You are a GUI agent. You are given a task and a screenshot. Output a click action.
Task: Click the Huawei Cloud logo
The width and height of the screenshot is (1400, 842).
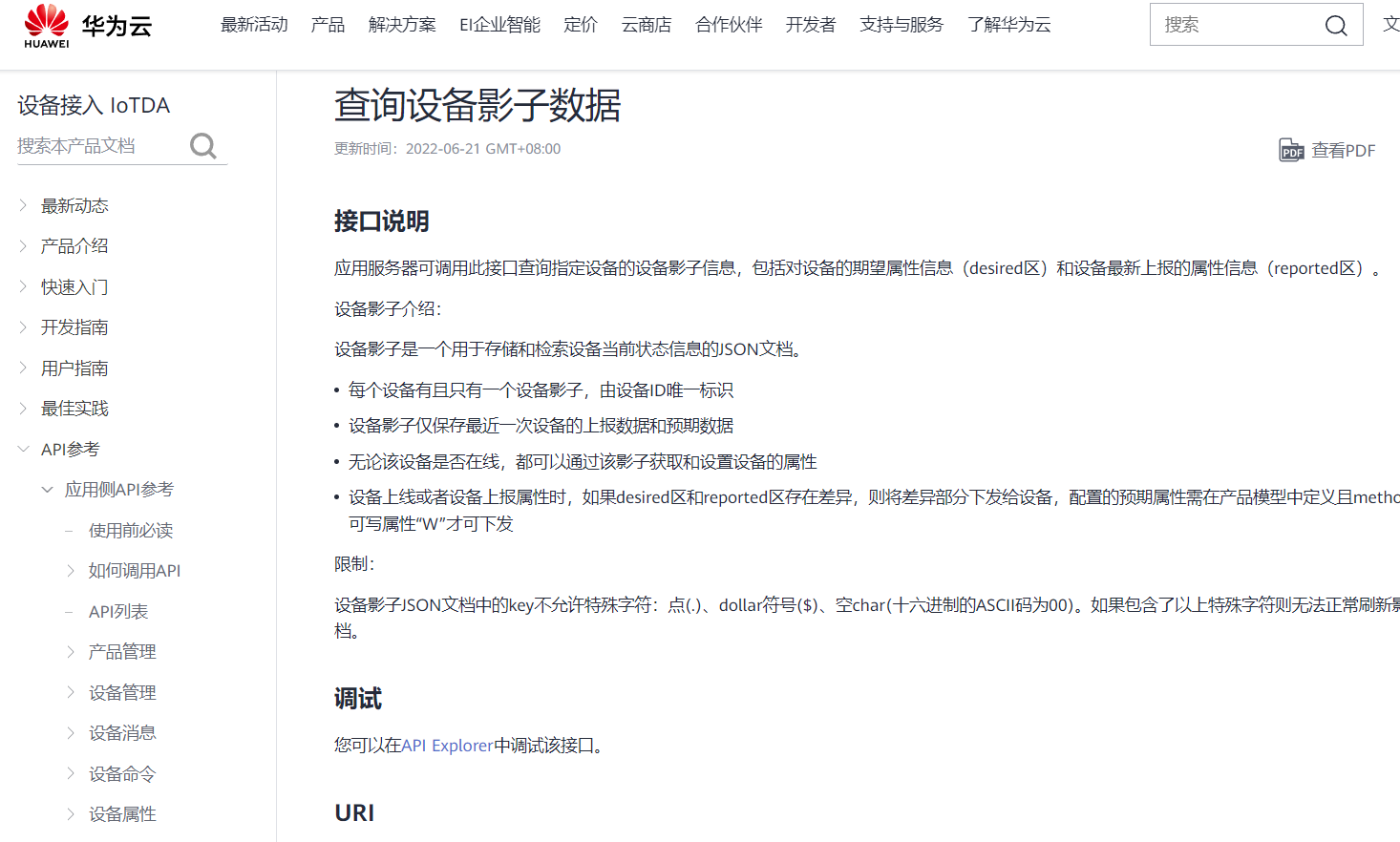(88, 26)
